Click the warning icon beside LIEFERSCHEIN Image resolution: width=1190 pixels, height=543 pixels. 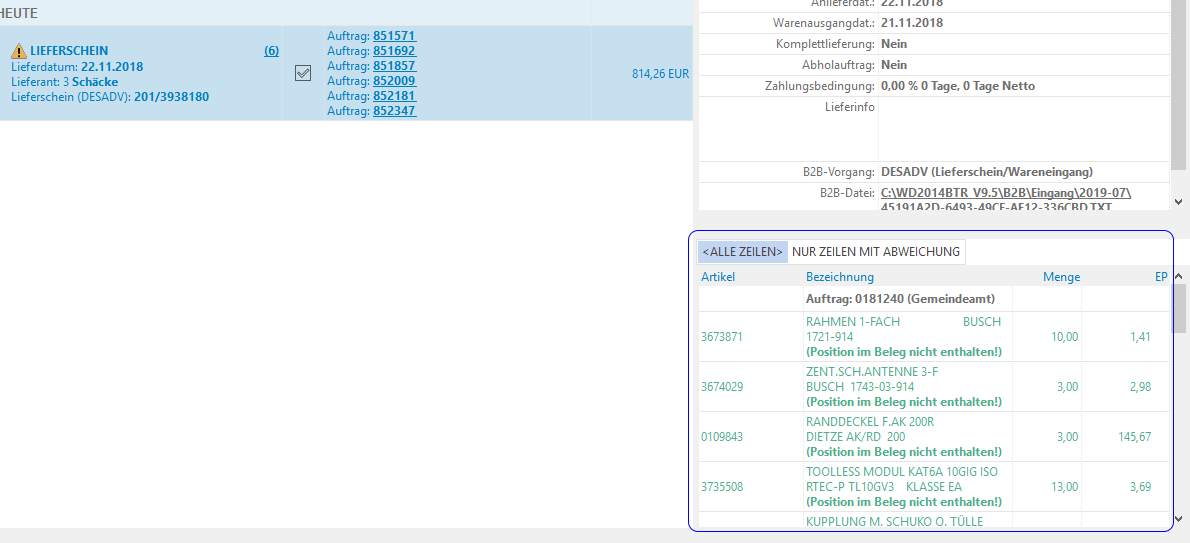tap(18, 51)
